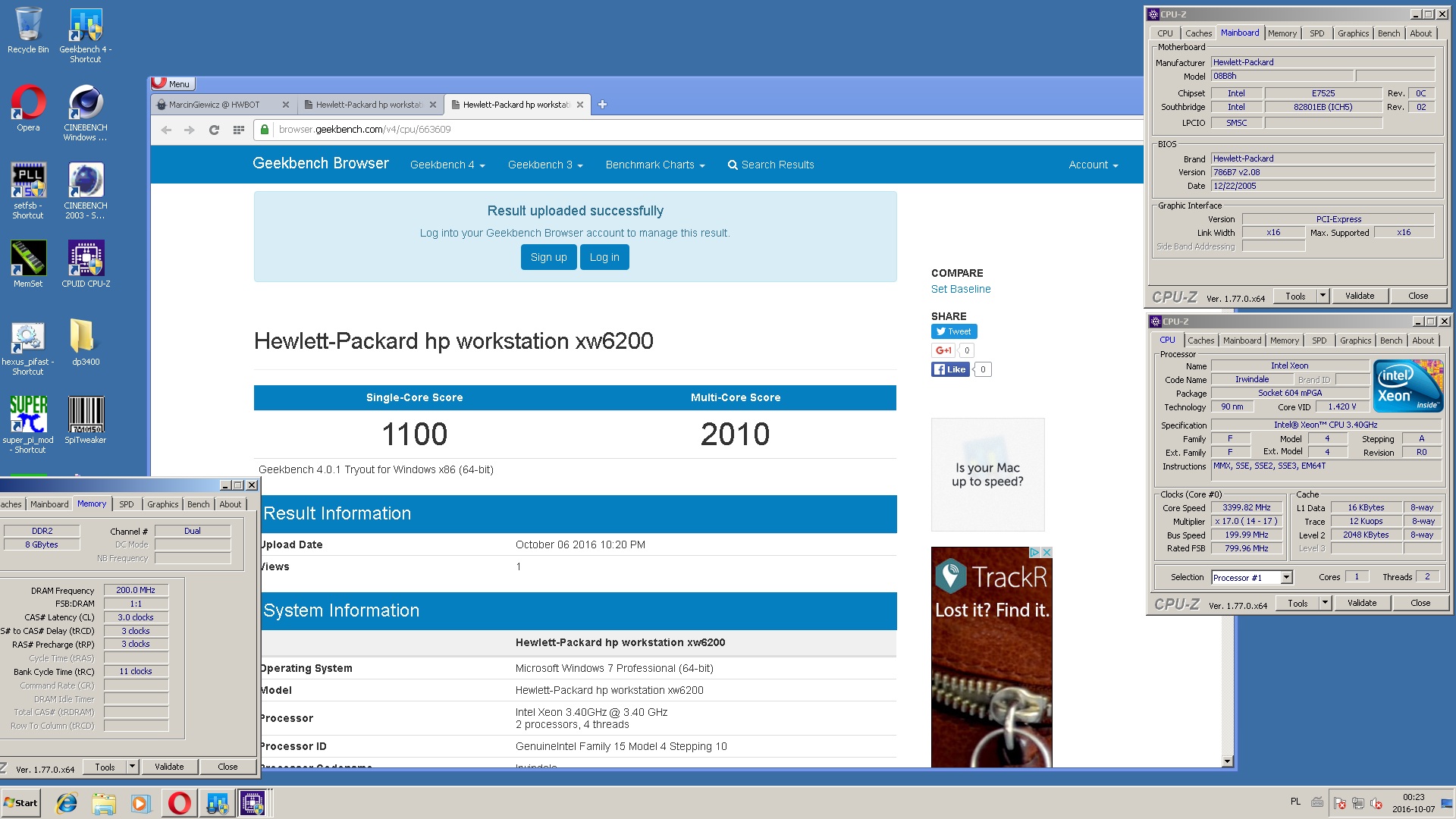Open Processor #1 selection dropdown in CPU-Z
The image size is (1456, 819).
coord(1286,578)
